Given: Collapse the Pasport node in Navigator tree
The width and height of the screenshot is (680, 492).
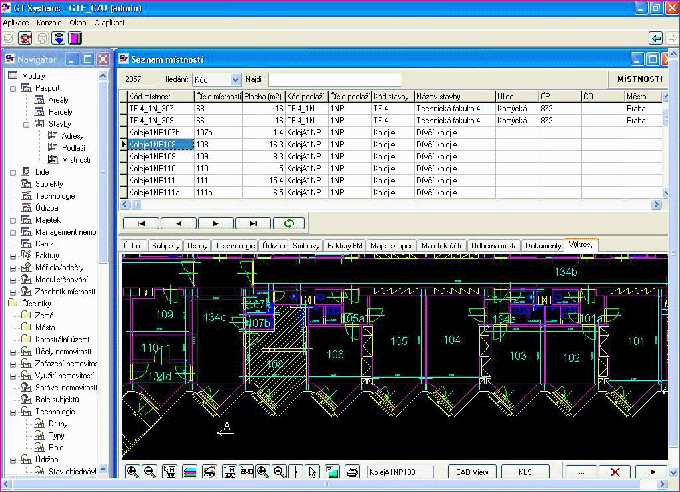Looking at the screenshot, I should point(13,88).
